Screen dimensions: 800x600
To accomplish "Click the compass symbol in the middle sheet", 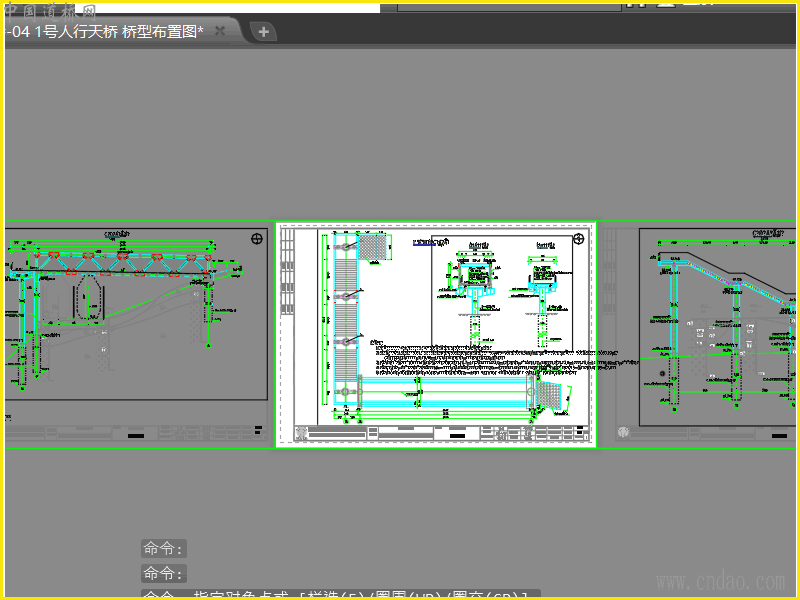I will coord(579,239).
